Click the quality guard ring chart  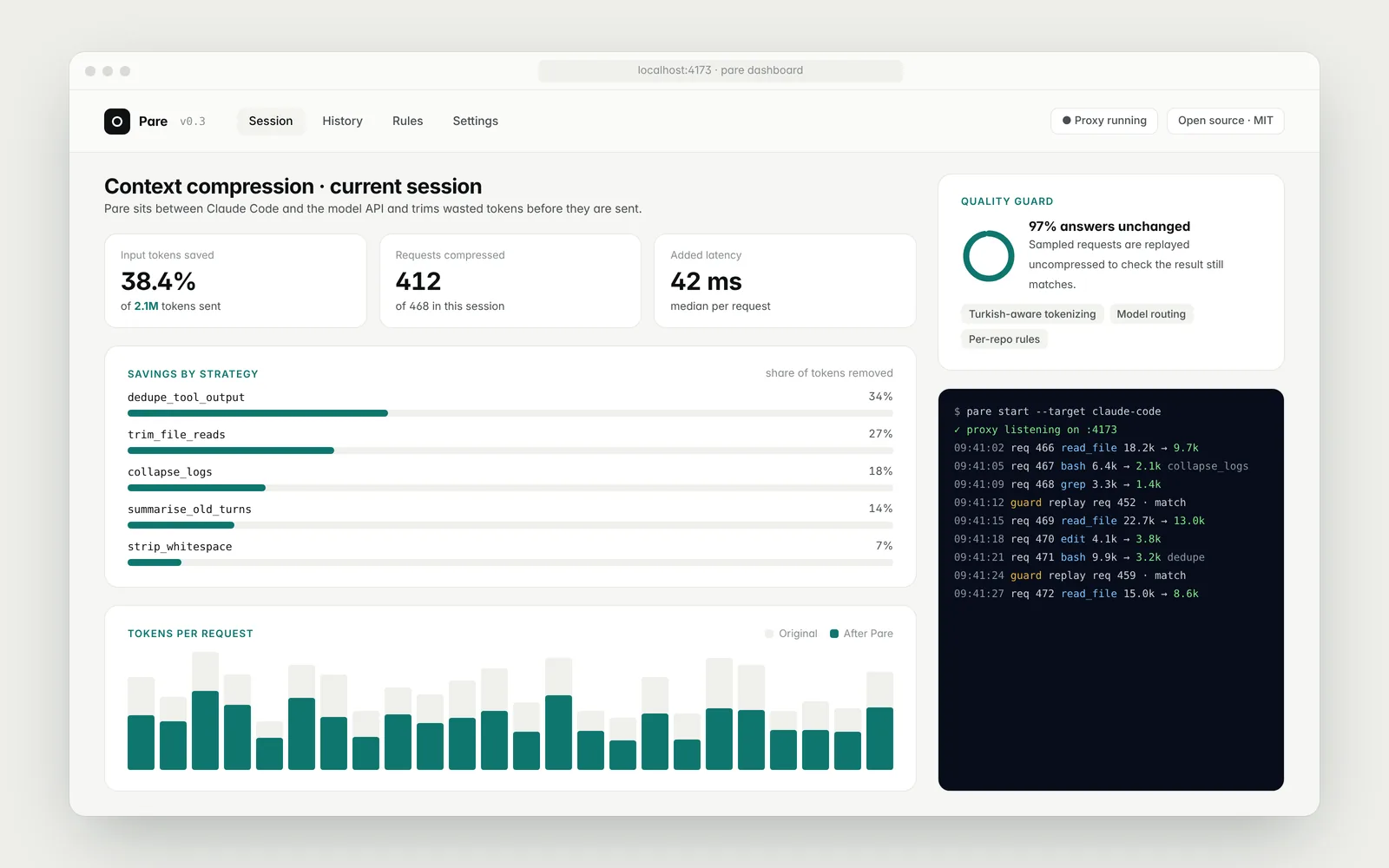[989, 256]
